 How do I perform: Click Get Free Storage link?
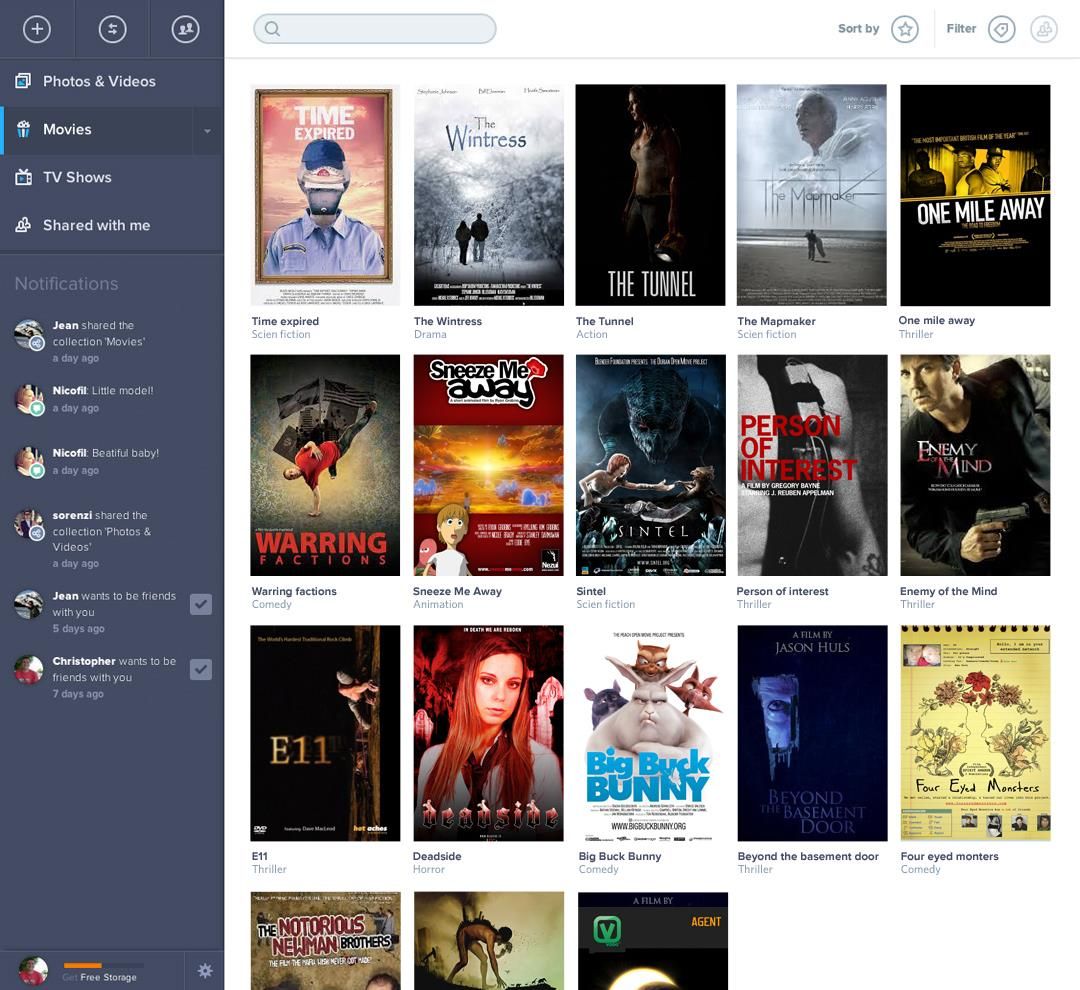99,977
